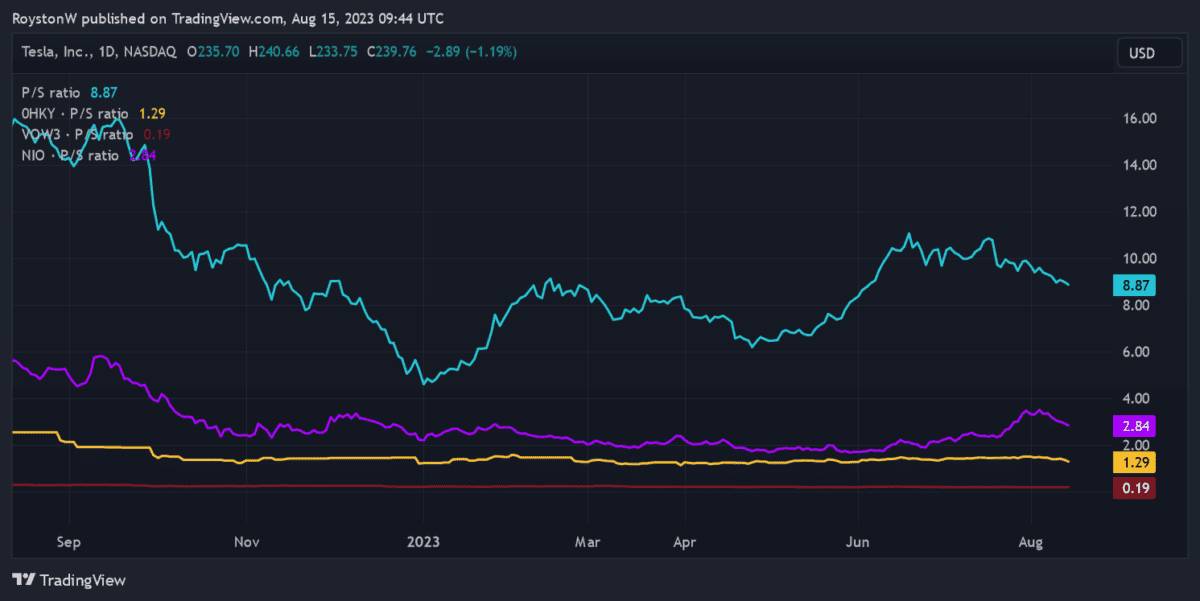This screenshot has width=1200, height=601.
Task: Click the 16.00 price axis label
Action: tap(1139, 118)
